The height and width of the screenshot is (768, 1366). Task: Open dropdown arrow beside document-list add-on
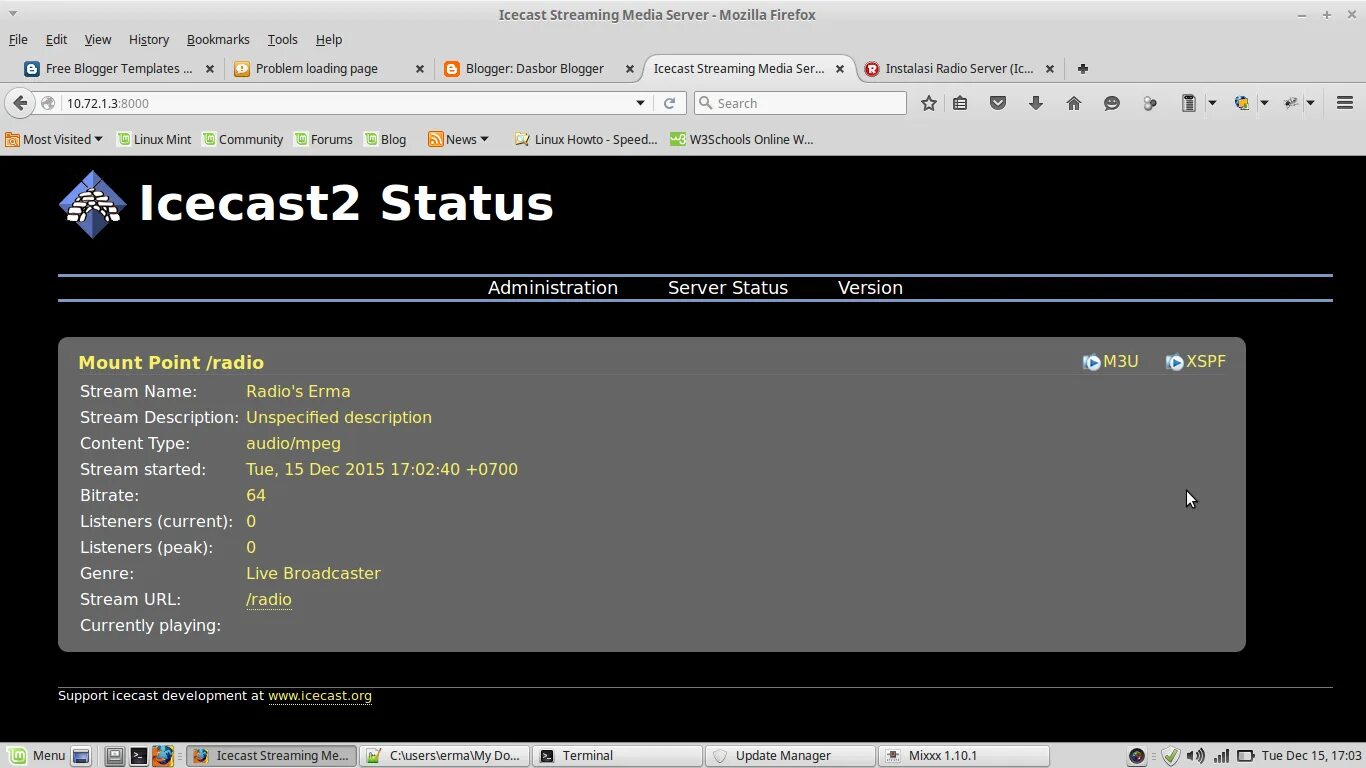(1212, 103)
